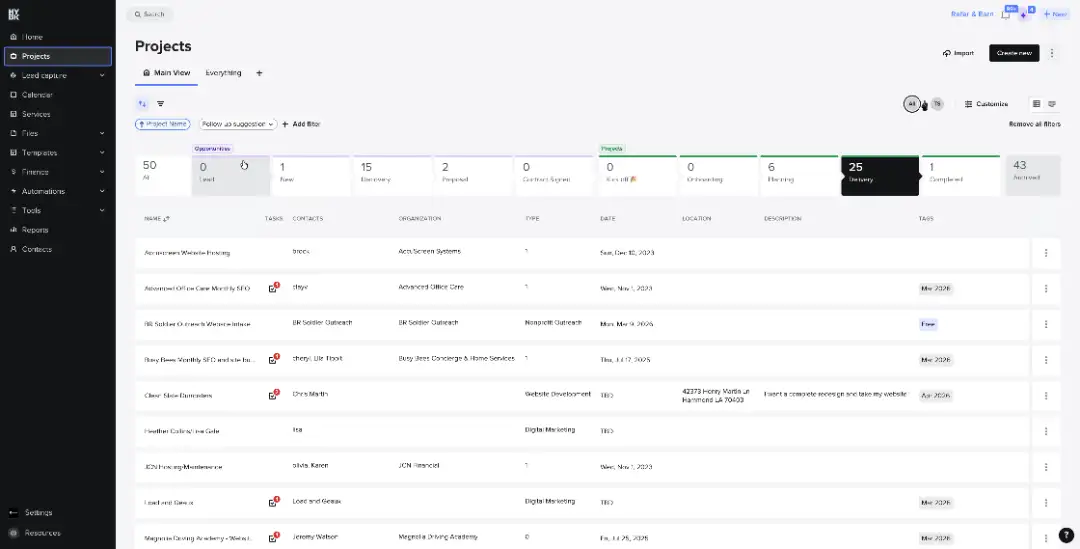Open tasks icon for Clean Slate row
This screenshot has height=549, width=1080.
[273, 395]
